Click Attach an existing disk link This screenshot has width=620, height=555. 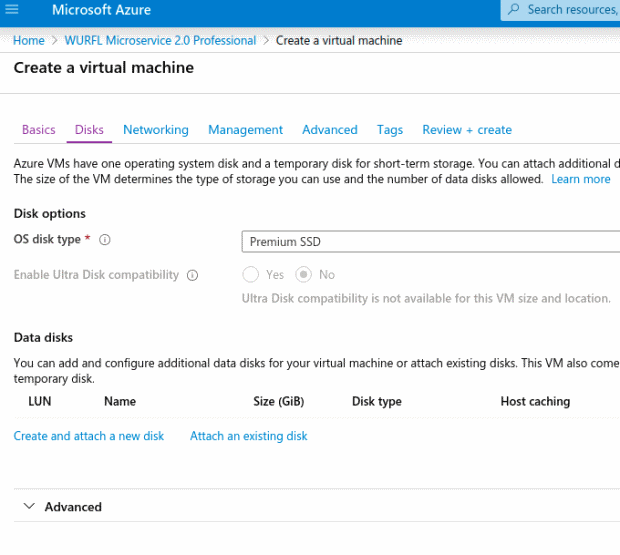tap(248, 436)
